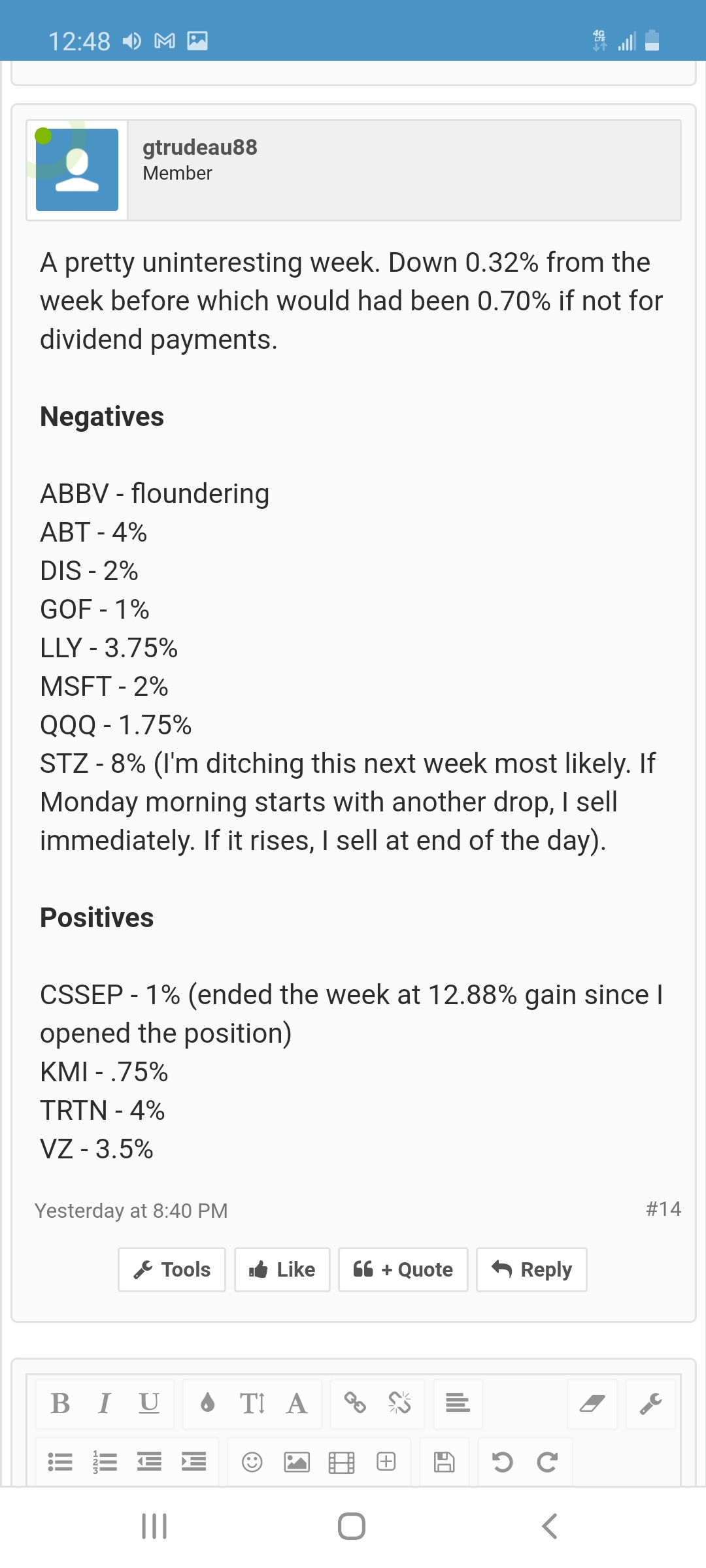Open the text alignment dropdown
Viewport: 706px width, 1568px height.
pos(458,1403)
